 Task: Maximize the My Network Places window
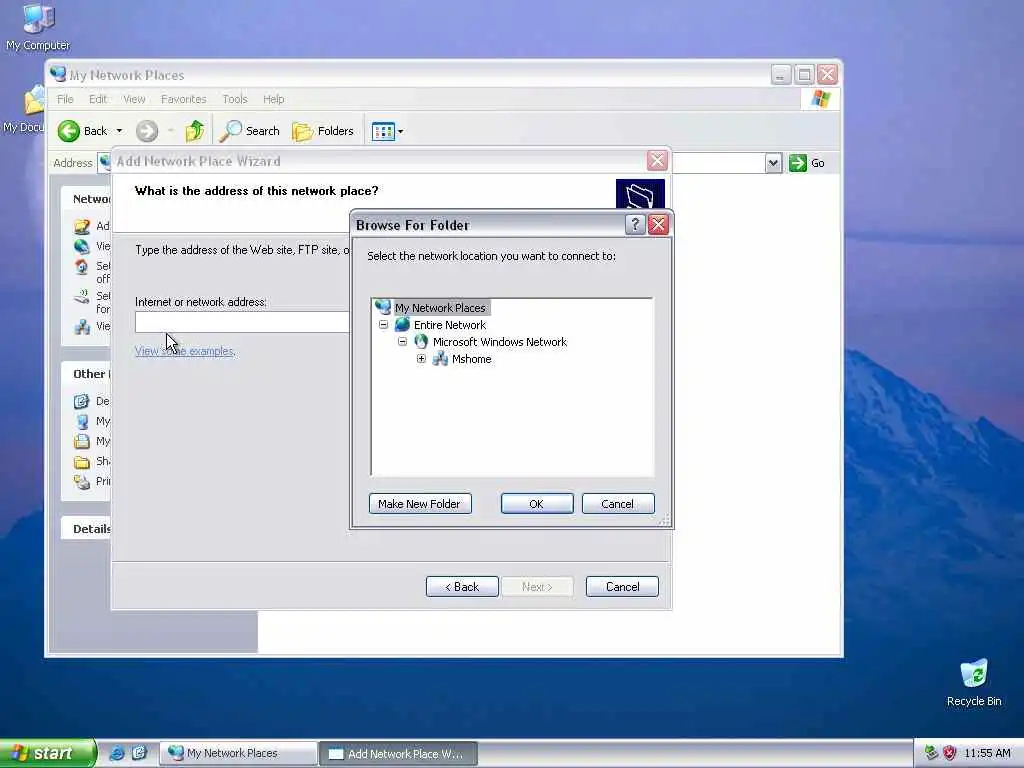pos(805,74)
